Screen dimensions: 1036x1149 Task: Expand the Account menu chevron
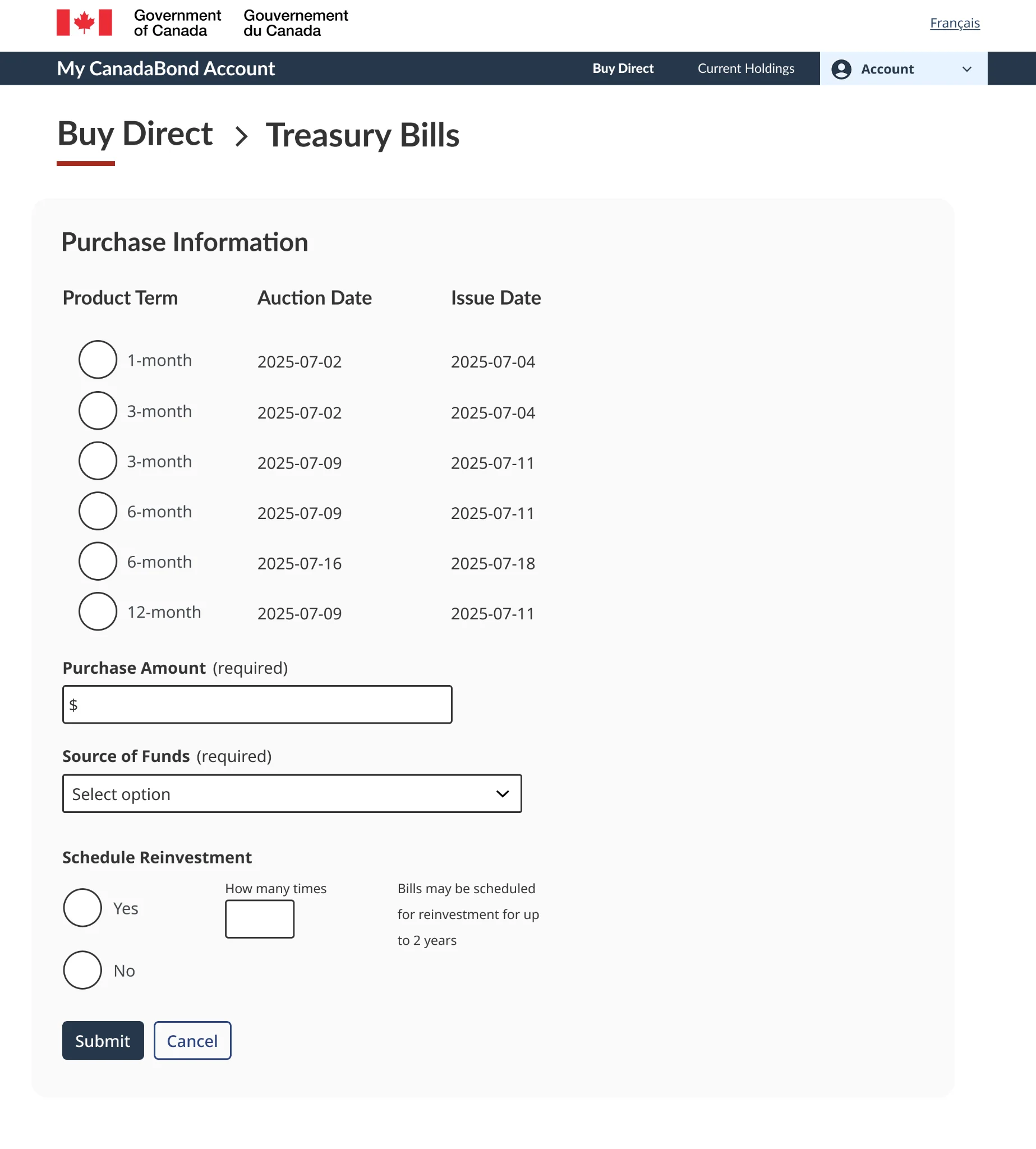point(966,69)
